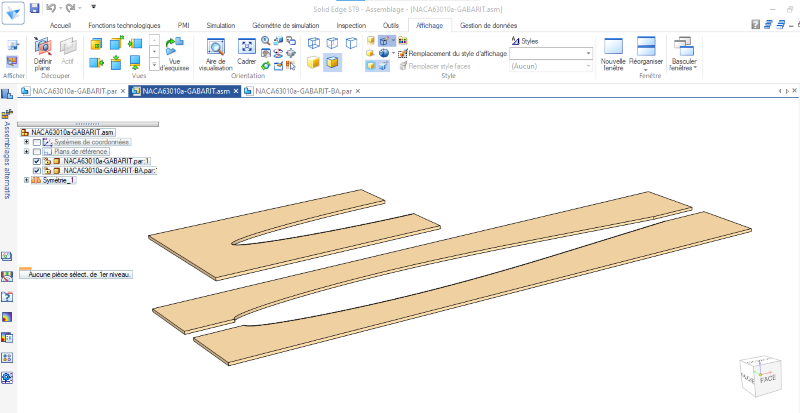The height and width of the screenshot is (413, 800).
Task: Expand the Plans de référence node
Action: point(27,152)
